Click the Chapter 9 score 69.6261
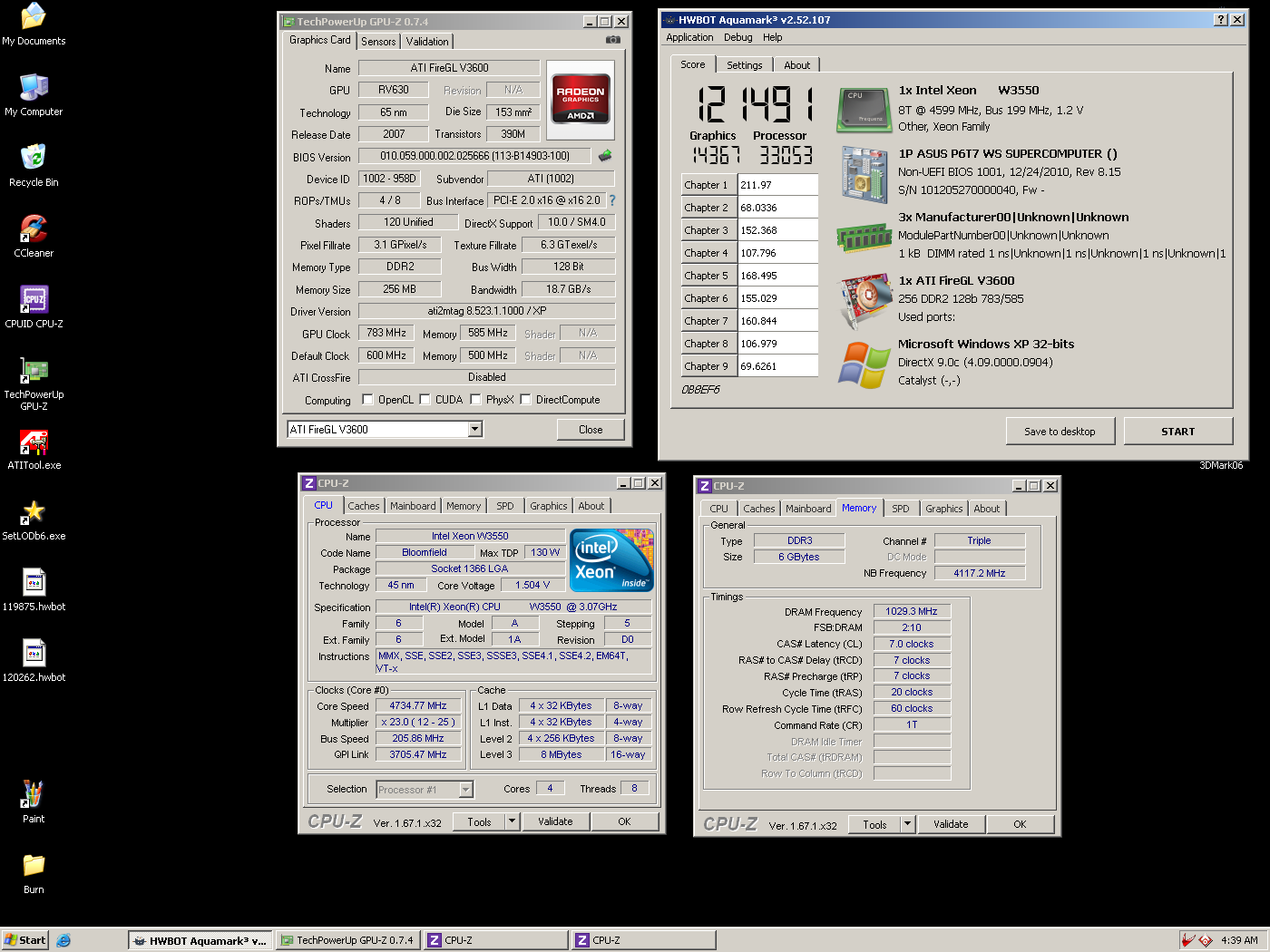The width and height of the screenshot is (1270, 952). 777,366
